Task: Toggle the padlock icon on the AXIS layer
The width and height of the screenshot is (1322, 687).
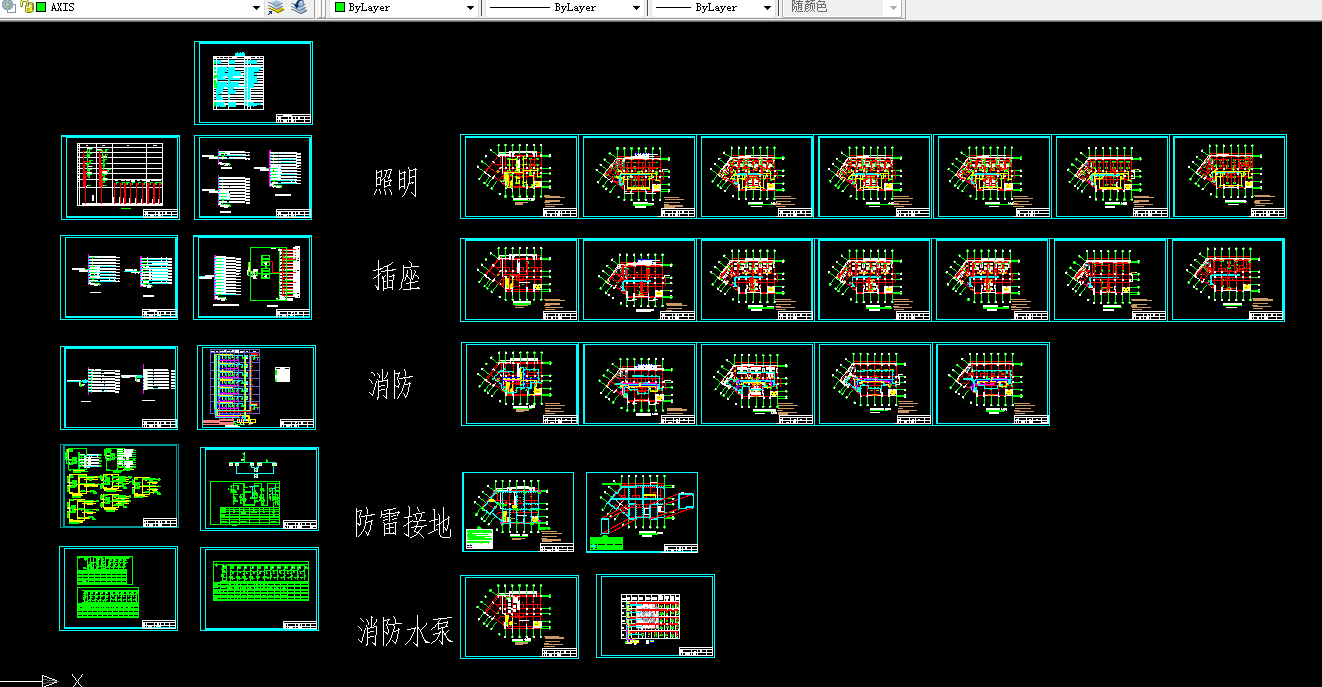Action: (x=25, y=8)
